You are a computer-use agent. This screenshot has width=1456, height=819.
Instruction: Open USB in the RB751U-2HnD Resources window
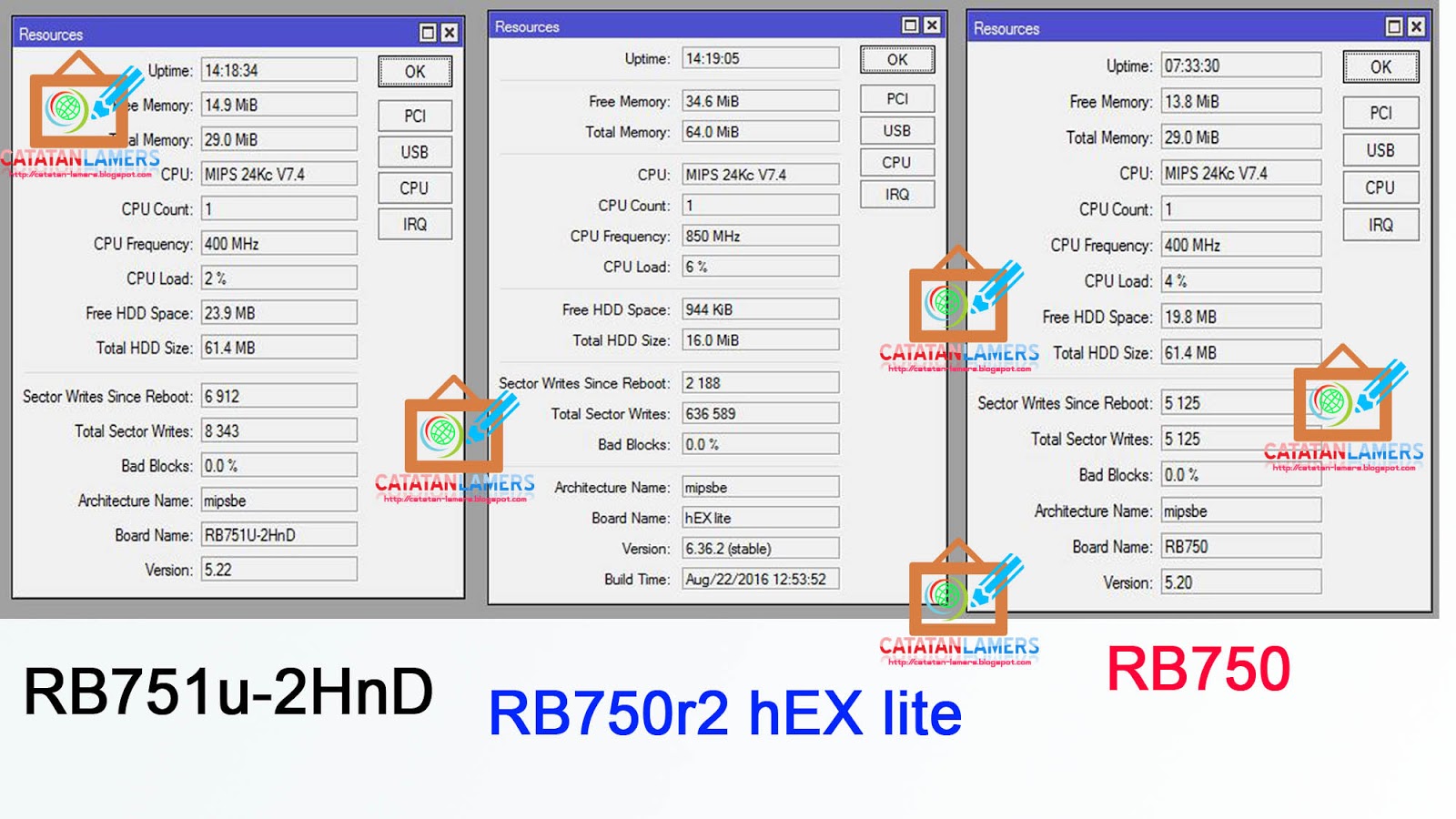(415, 152)
